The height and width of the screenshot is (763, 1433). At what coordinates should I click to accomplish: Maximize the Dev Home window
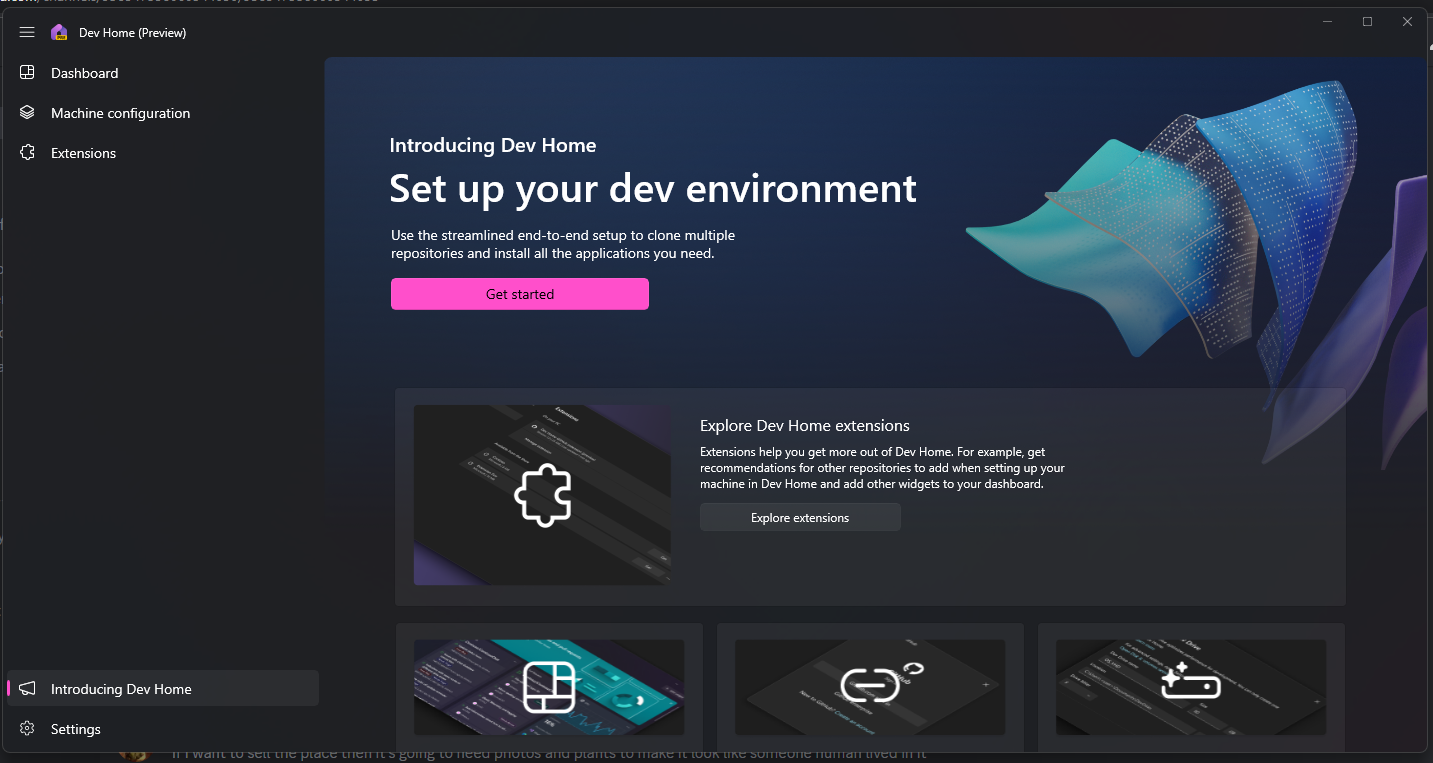(1367, 22)
